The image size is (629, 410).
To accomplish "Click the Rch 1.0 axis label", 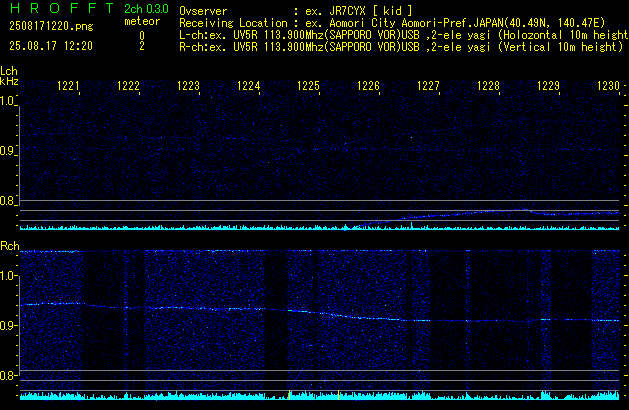I will click(7, 276).
